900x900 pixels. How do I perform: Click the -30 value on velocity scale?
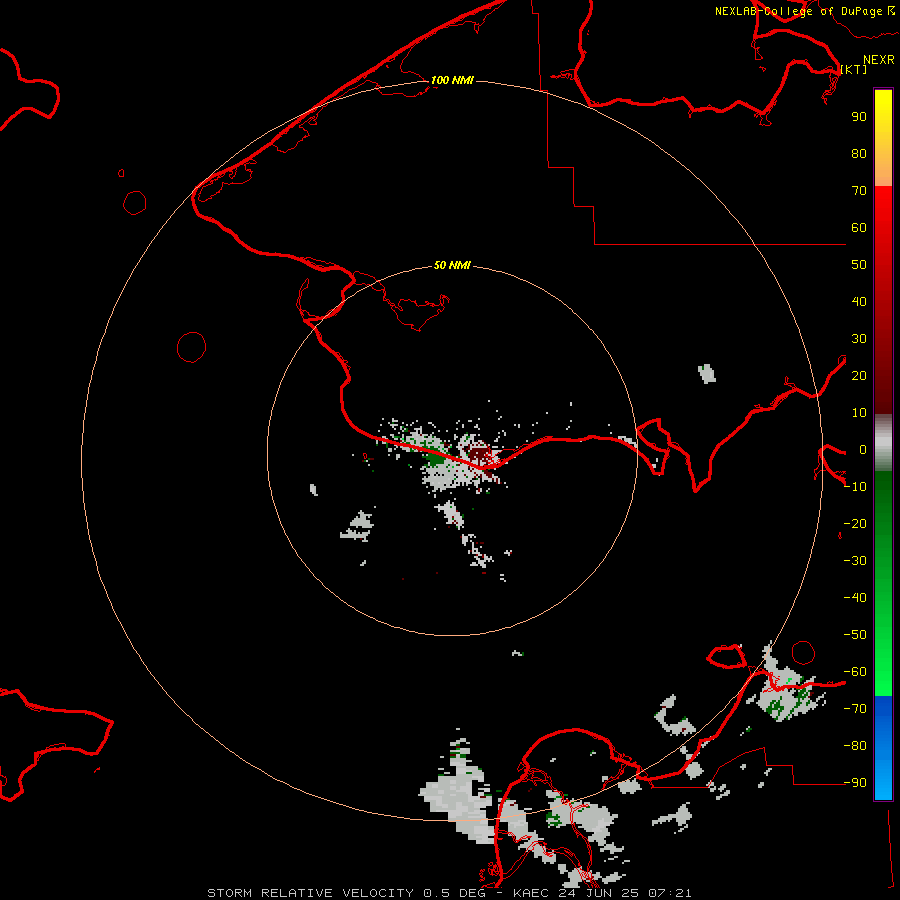coord(855,561)
